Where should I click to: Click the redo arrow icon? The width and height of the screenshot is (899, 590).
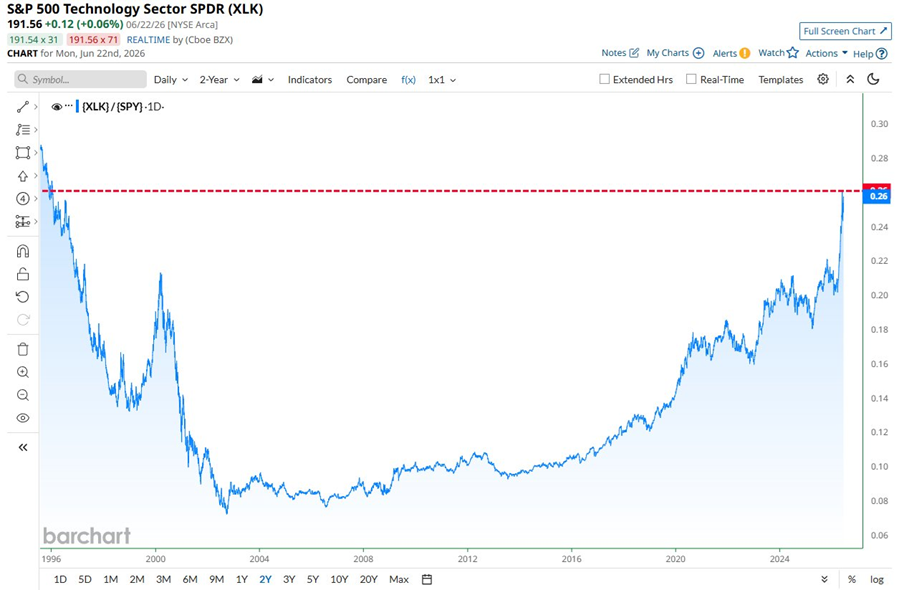[x=22, y=319]
